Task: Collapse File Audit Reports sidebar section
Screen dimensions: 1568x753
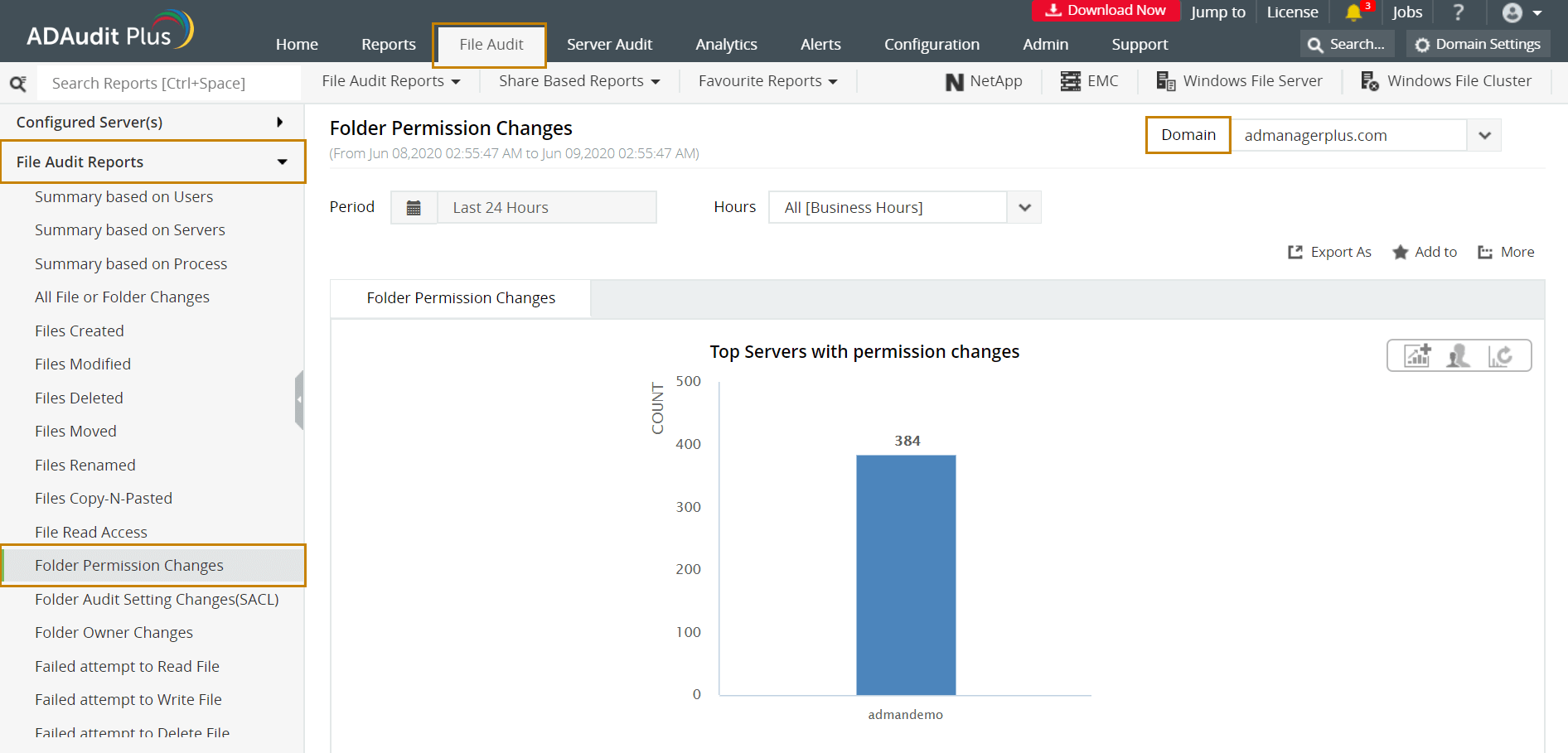Action: point(152,162)
